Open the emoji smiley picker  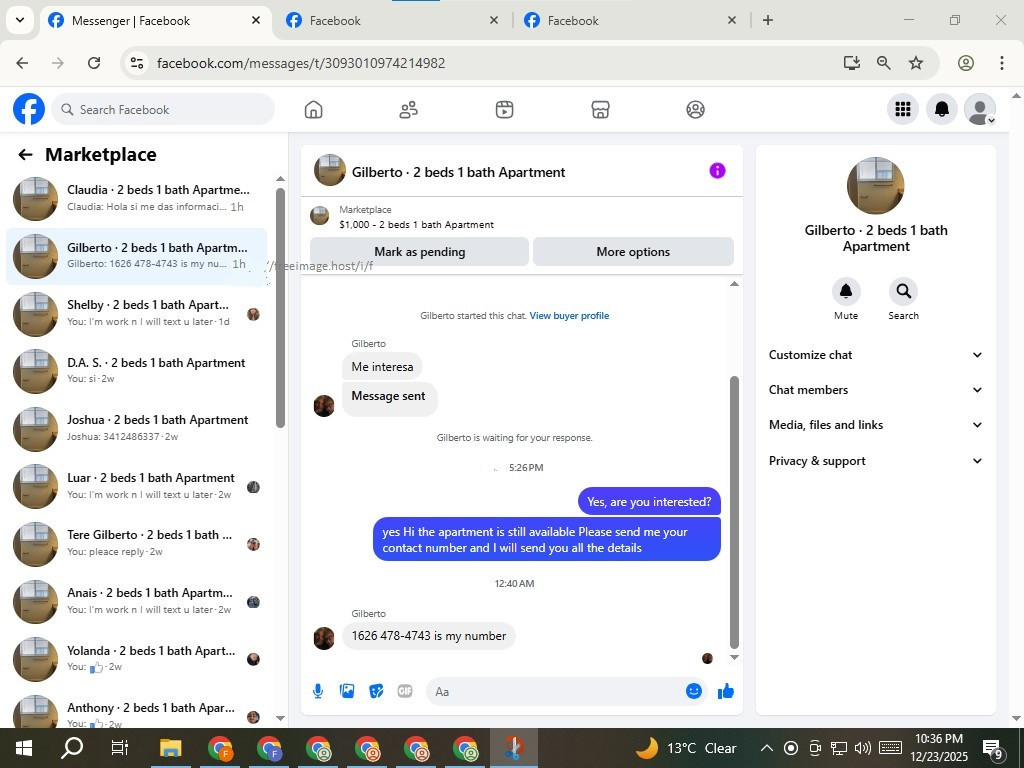[694, 691]
